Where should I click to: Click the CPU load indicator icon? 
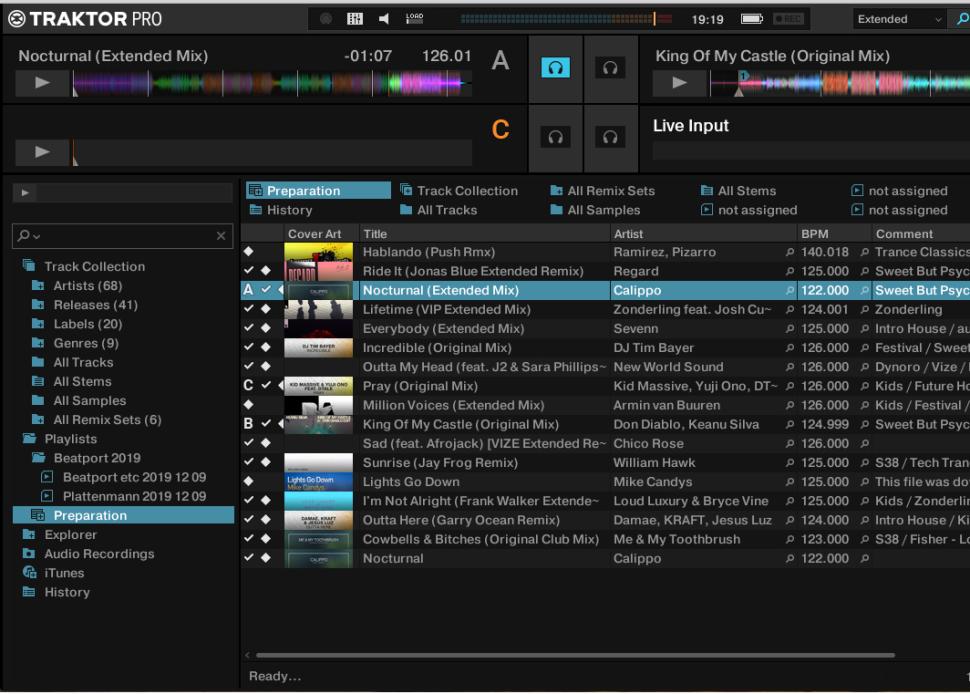click(x=414, y=19)
